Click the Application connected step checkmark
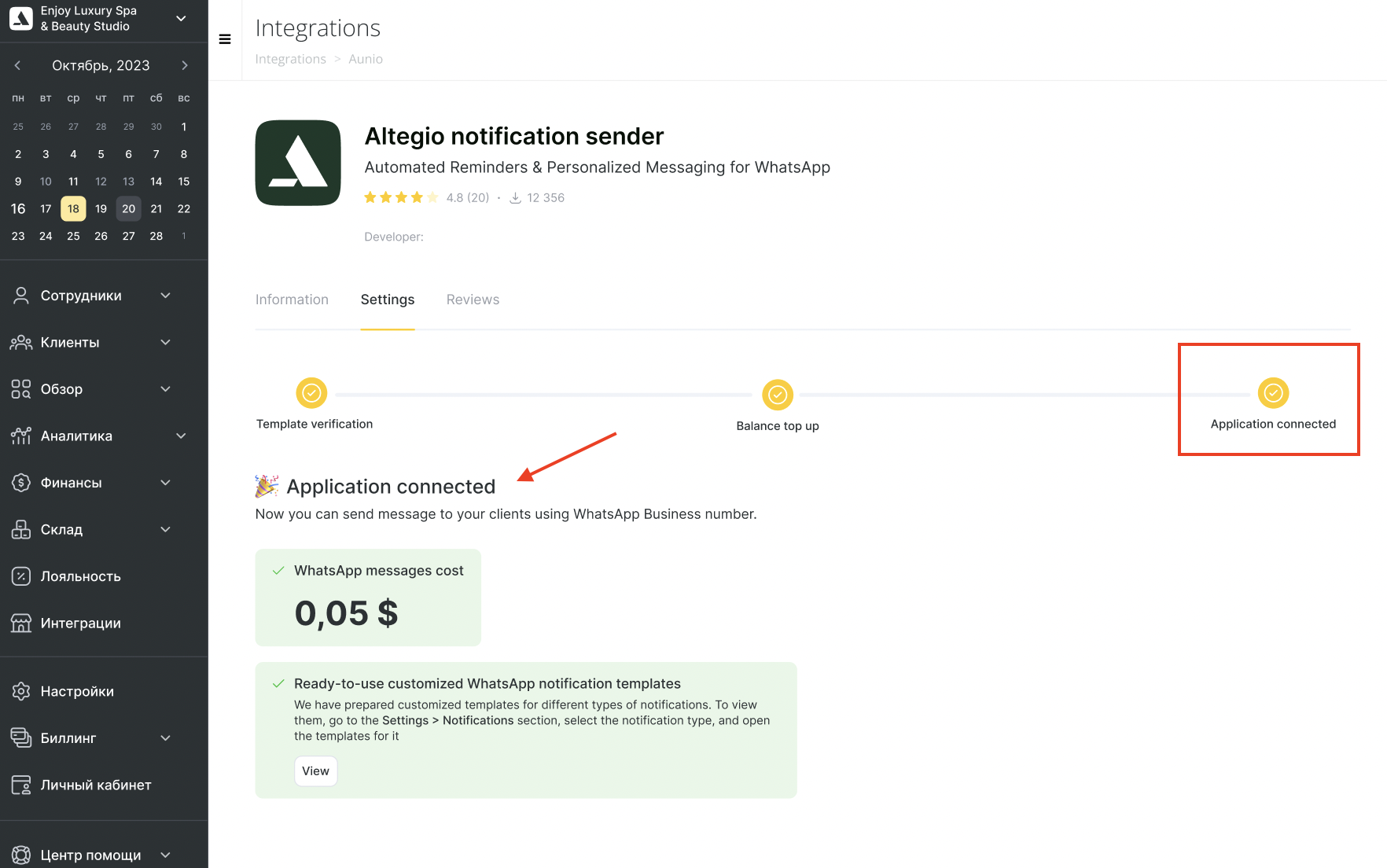This screenshot has height=868, width=1387. (1273, 393)
